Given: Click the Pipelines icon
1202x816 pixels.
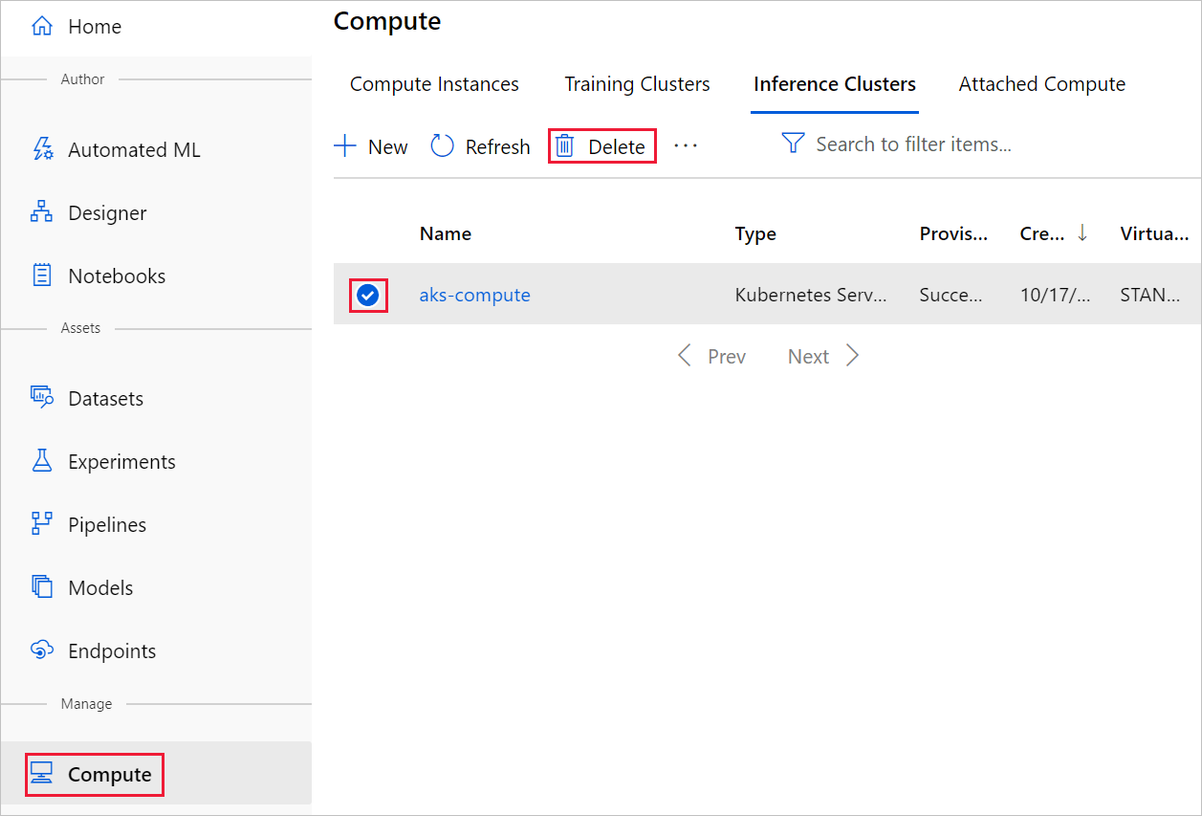Looking at the screenshot, I should click(42, 524).
